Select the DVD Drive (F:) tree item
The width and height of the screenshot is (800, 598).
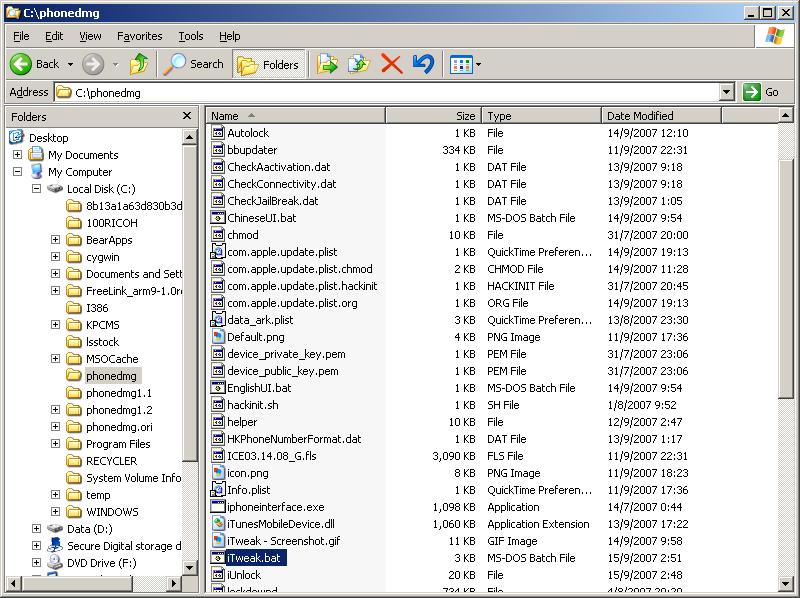coord(102,563)
